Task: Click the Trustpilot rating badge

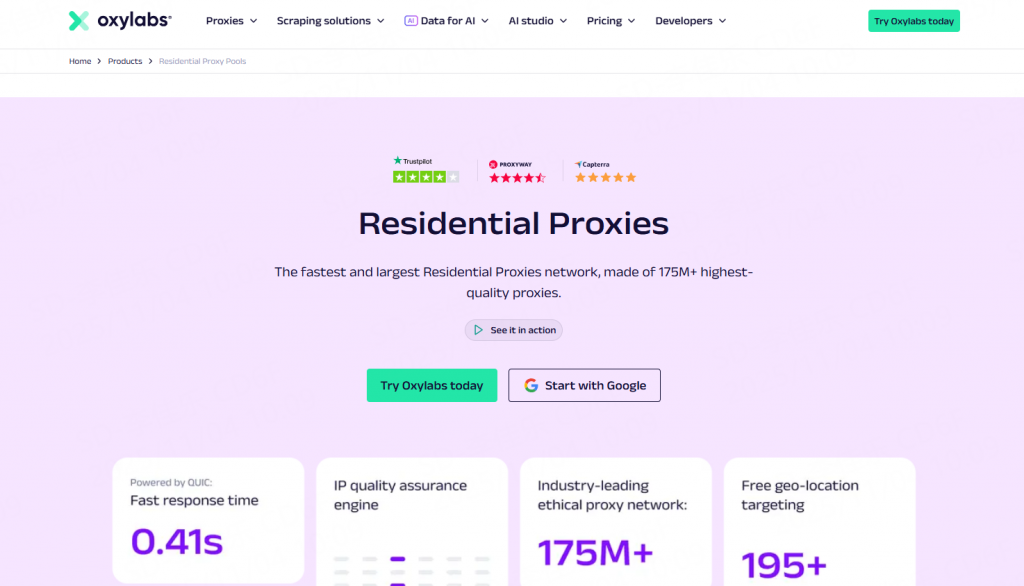Action: (x=424, y=170)
